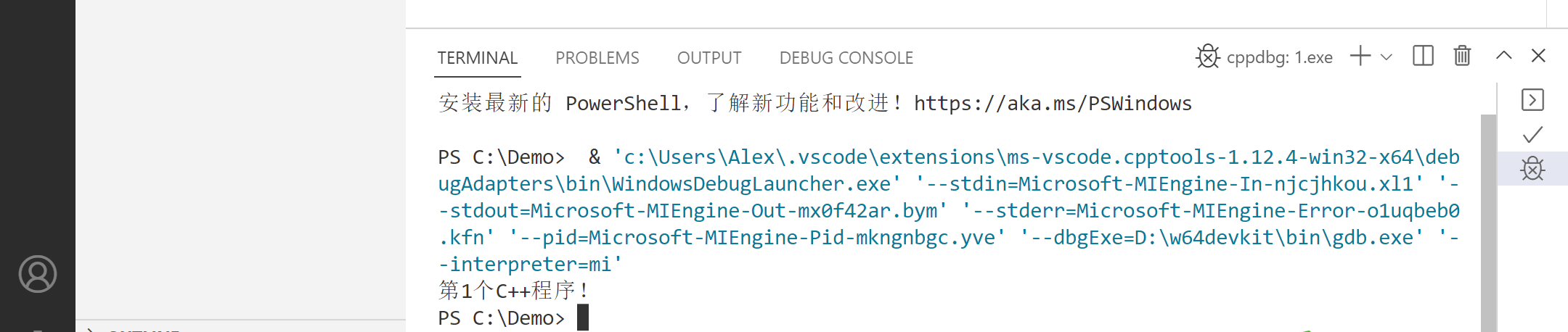Click the cppdbg bug icon in panel header
Viewport: 1568px width, 332px height.
point(1208,57)
